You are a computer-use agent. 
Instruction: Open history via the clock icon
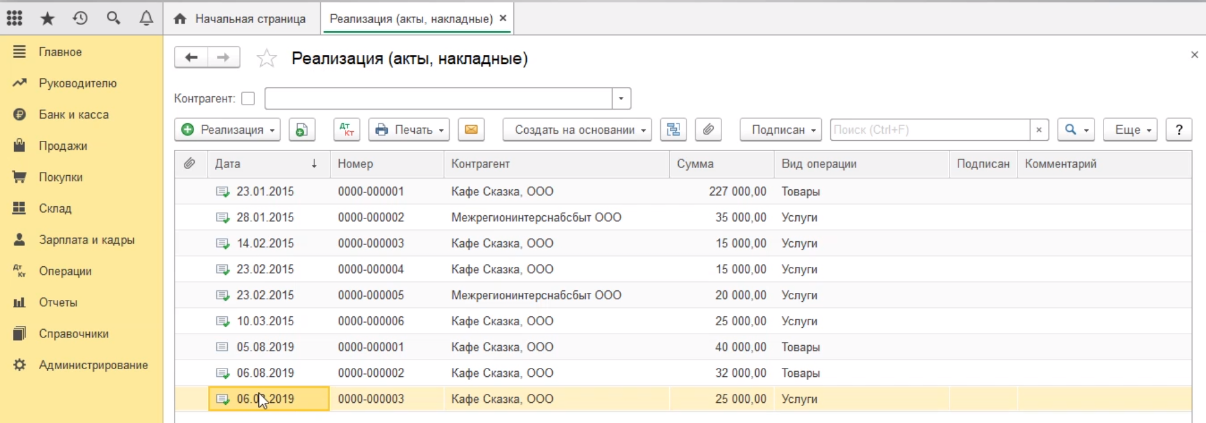click(x=80, y=19)
